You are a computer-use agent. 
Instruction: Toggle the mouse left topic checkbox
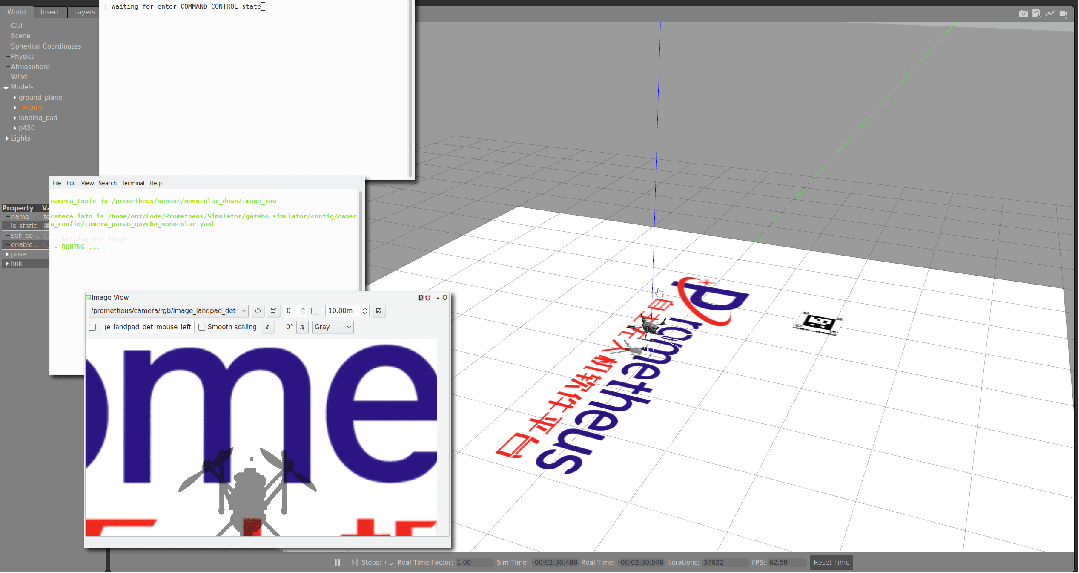tap(93, 327)
